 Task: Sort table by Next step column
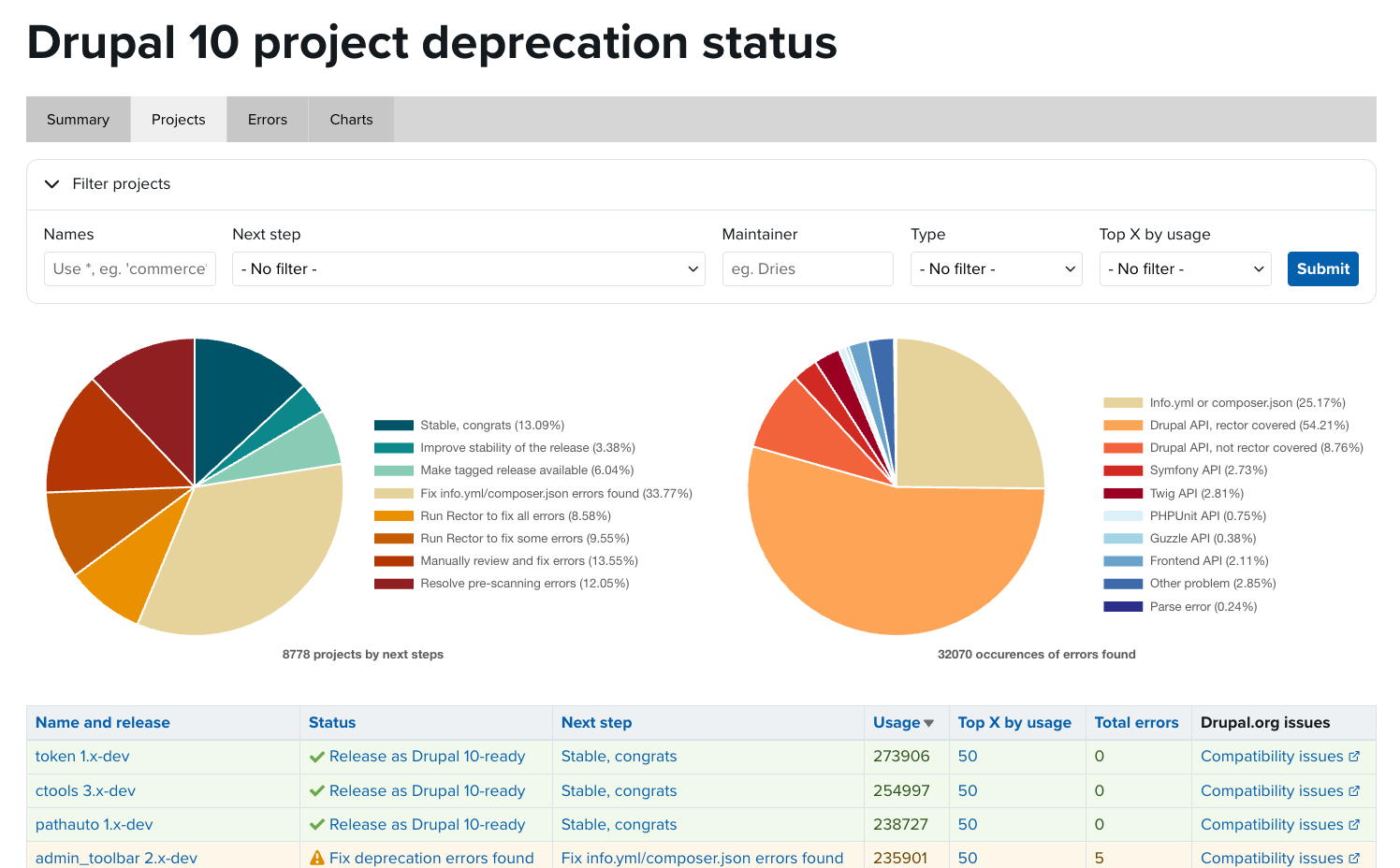pyautogui.click(x=596, y=723)
